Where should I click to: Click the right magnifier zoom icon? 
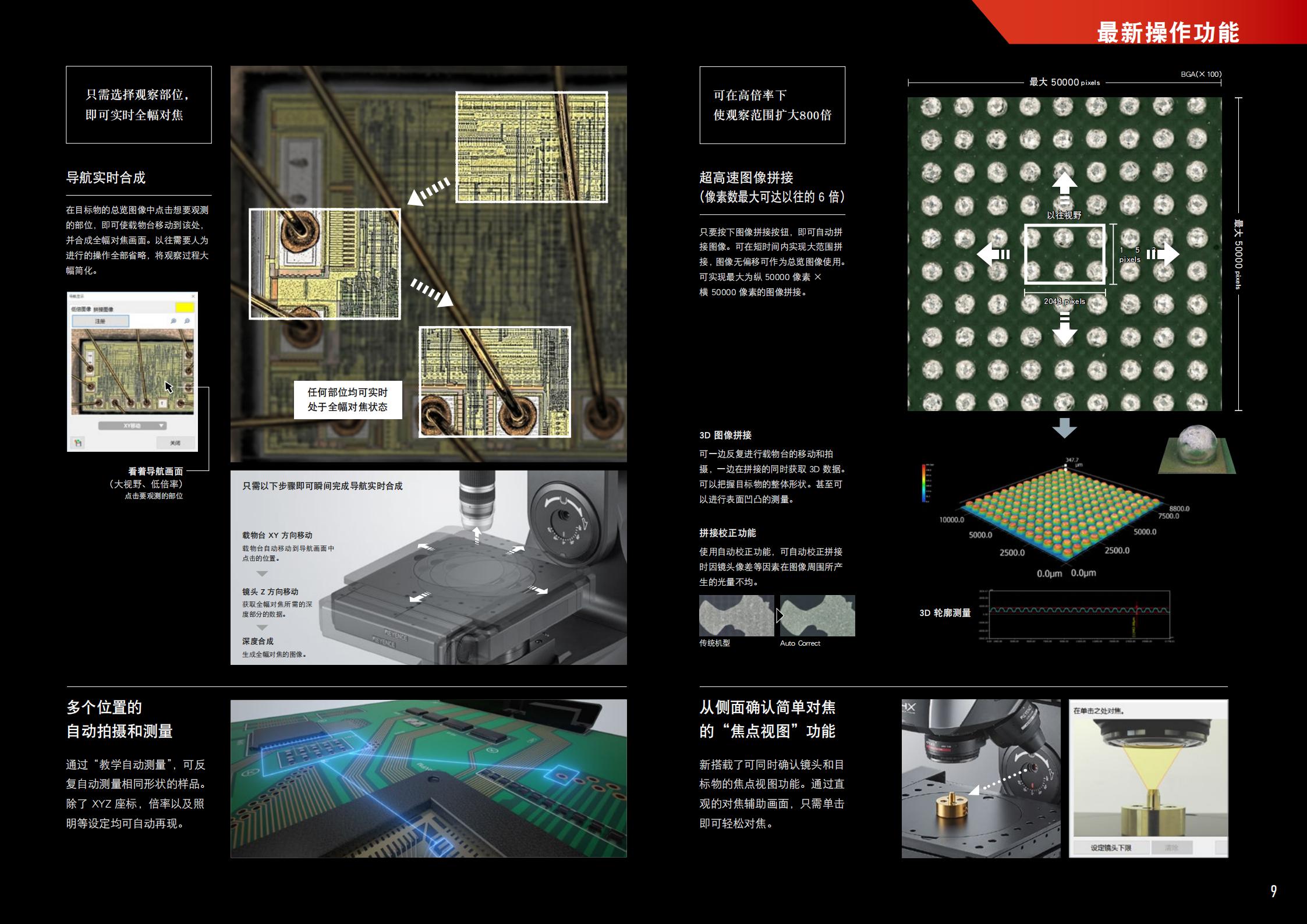[x=187, y=321]
